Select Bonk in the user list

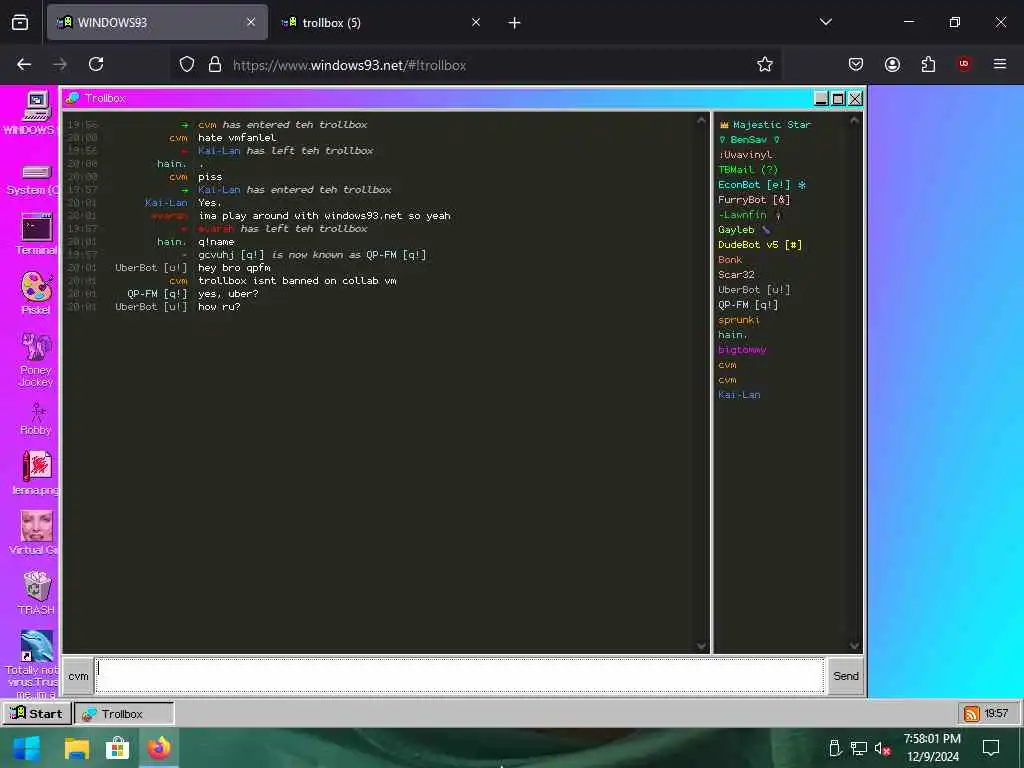(x=730, y=260)
